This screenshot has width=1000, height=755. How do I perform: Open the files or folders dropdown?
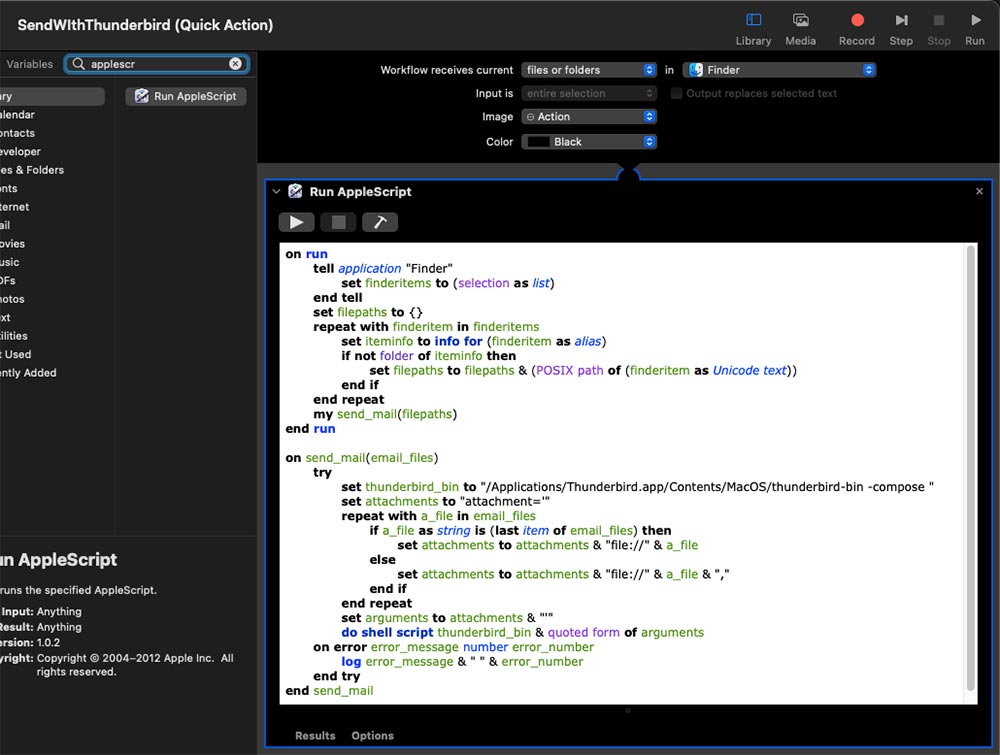tap(589, 70)
